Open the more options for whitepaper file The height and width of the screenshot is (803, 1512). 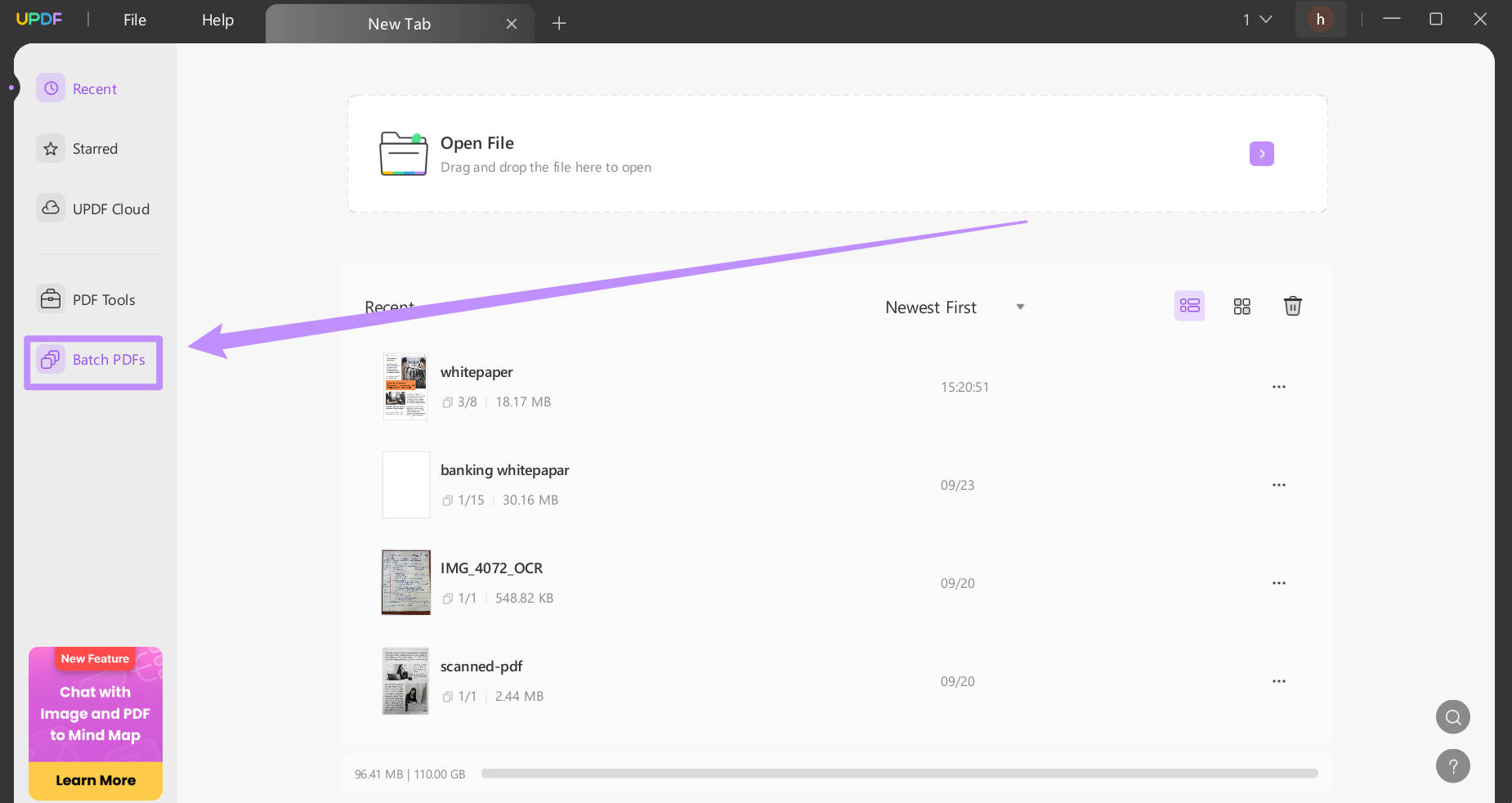(1278, 387)
